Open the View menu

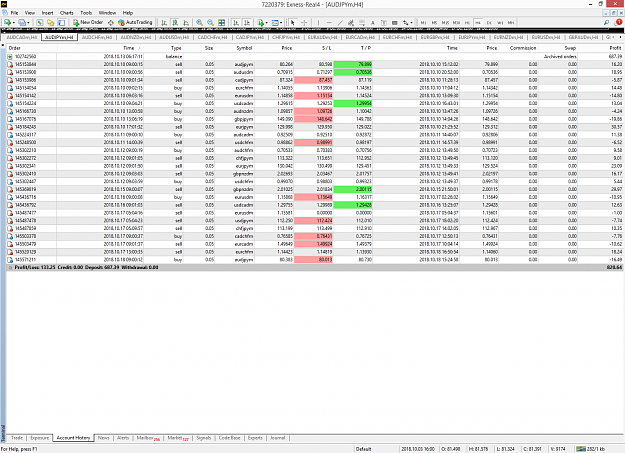pos(30,13)
